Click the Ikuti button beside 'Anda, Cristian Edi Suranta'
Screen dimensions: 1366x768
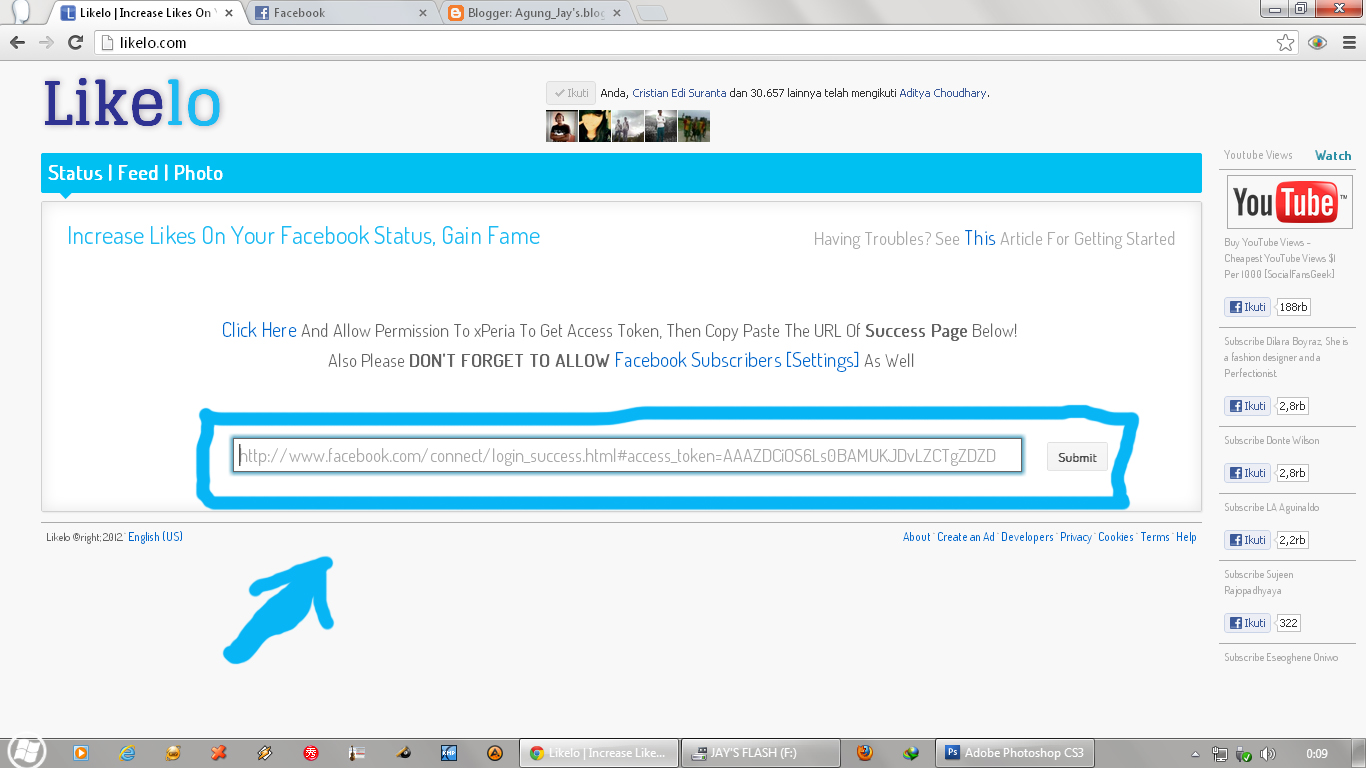571,93
